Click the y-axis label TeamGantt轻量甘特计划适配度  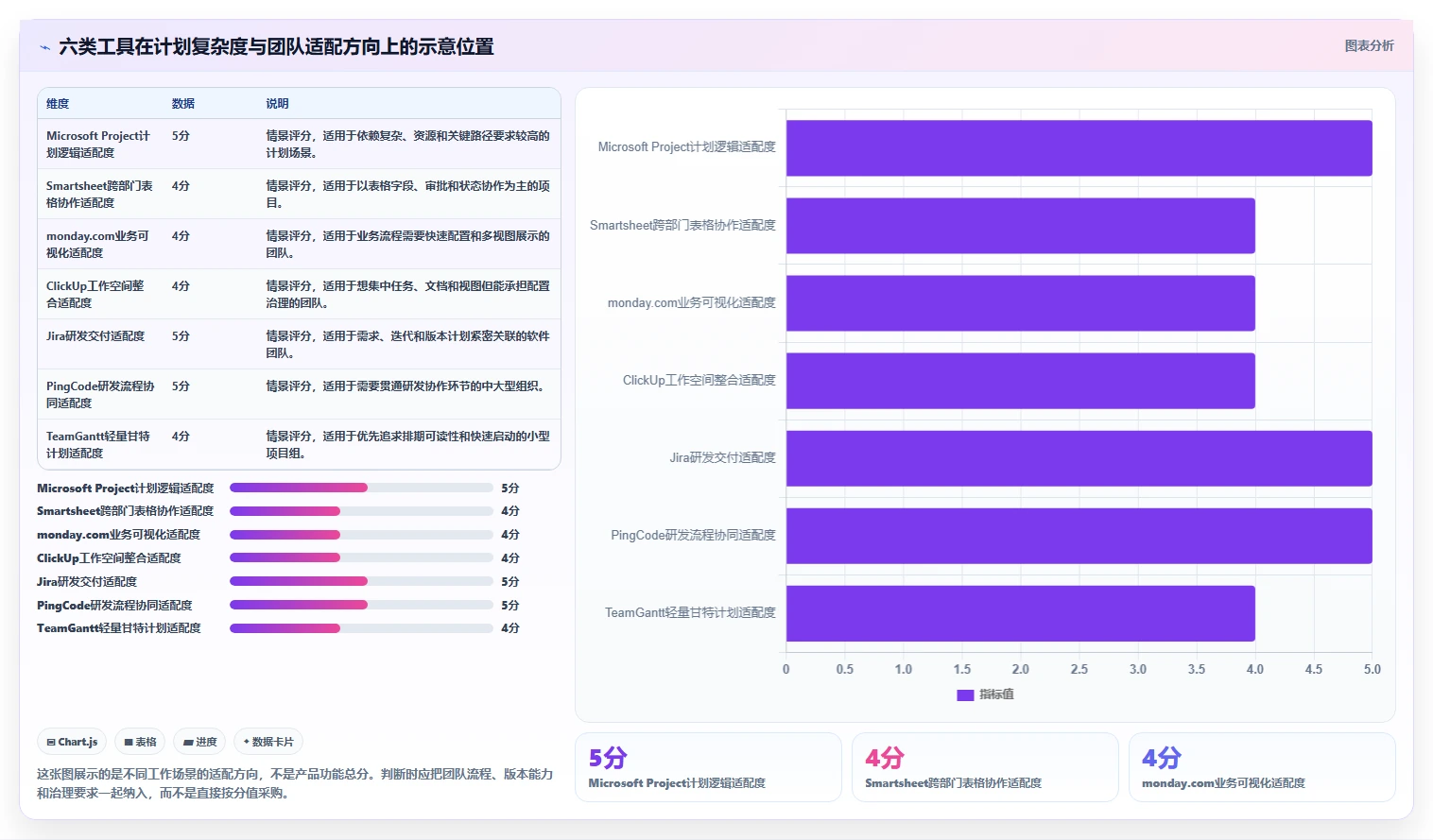click(690, 613)
